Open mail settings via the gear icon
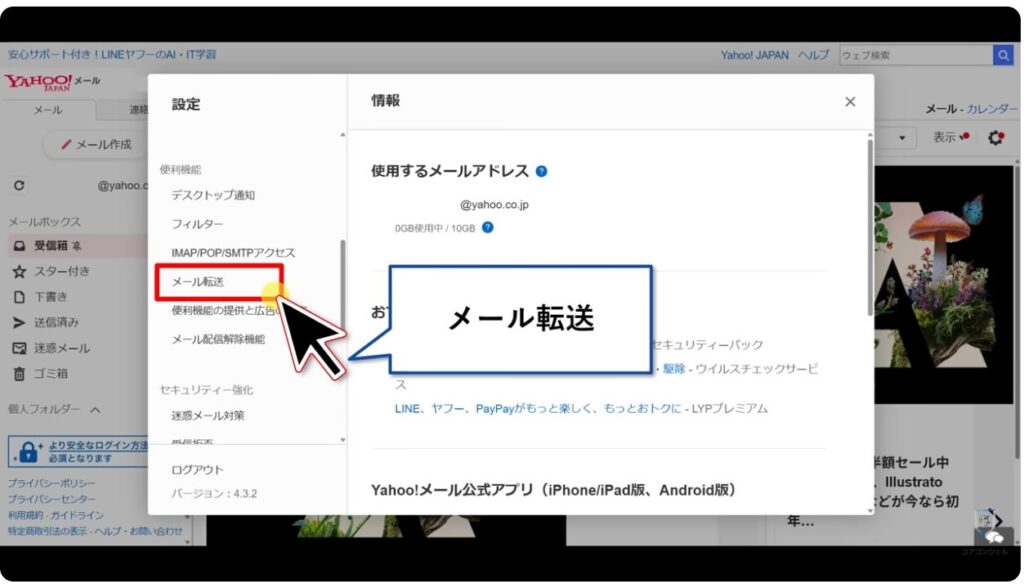The image size is (1024, 584). (x=995, y=138)
